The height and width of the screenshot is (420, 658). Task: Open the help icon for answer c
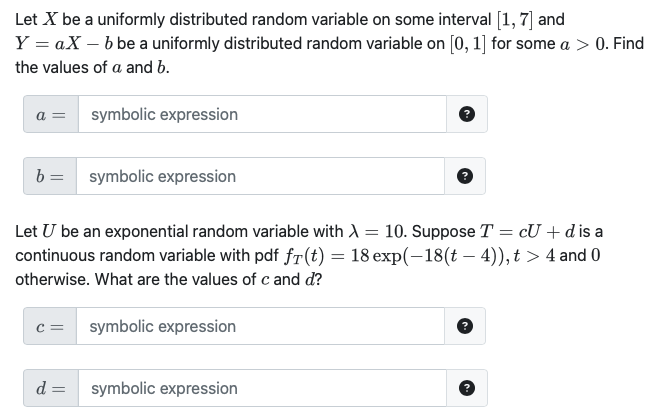pyautogui.click(x=465, y=326)
